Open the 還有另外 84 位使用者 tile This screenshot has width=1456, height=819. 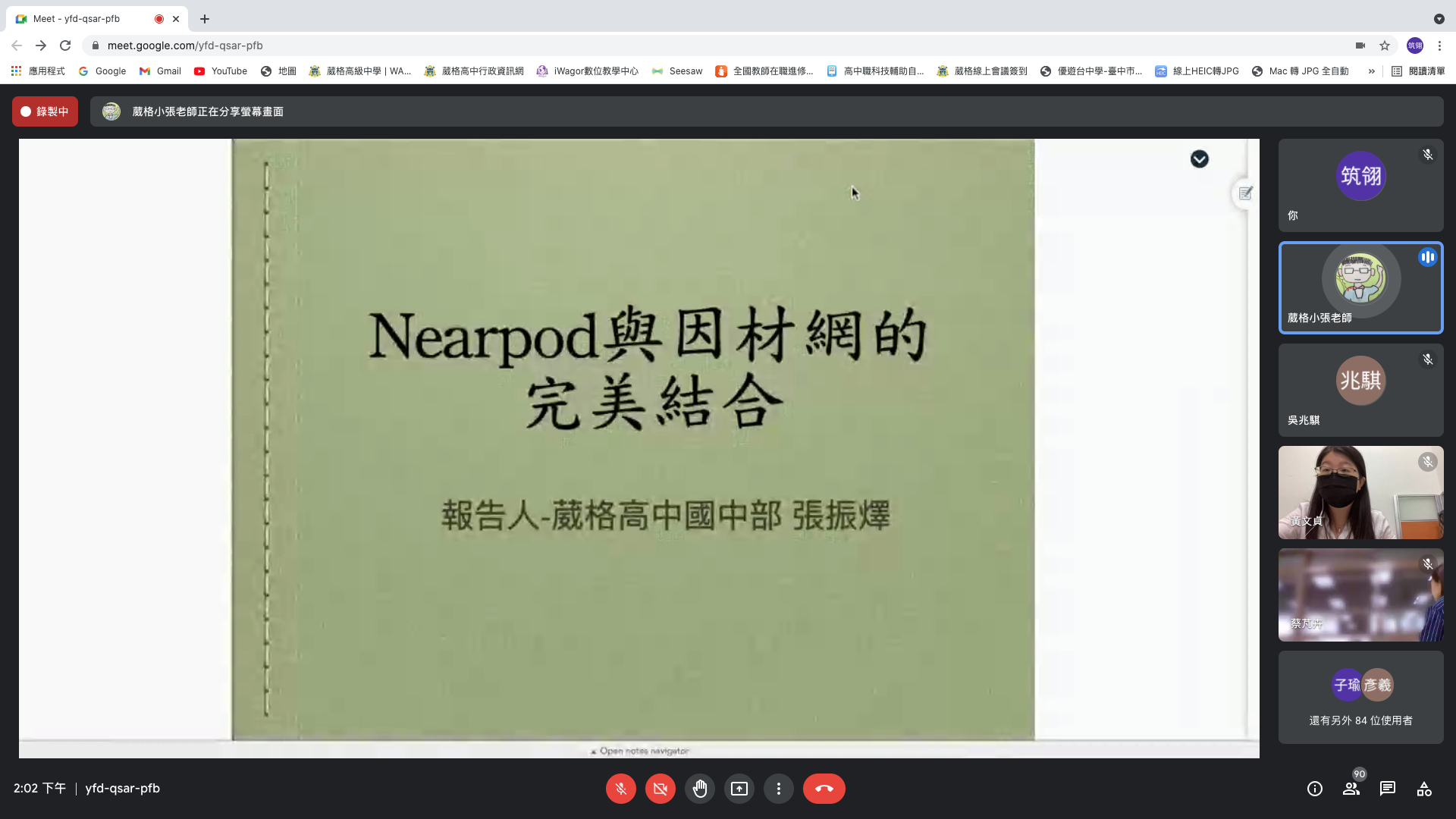[x=1360, y=697]
